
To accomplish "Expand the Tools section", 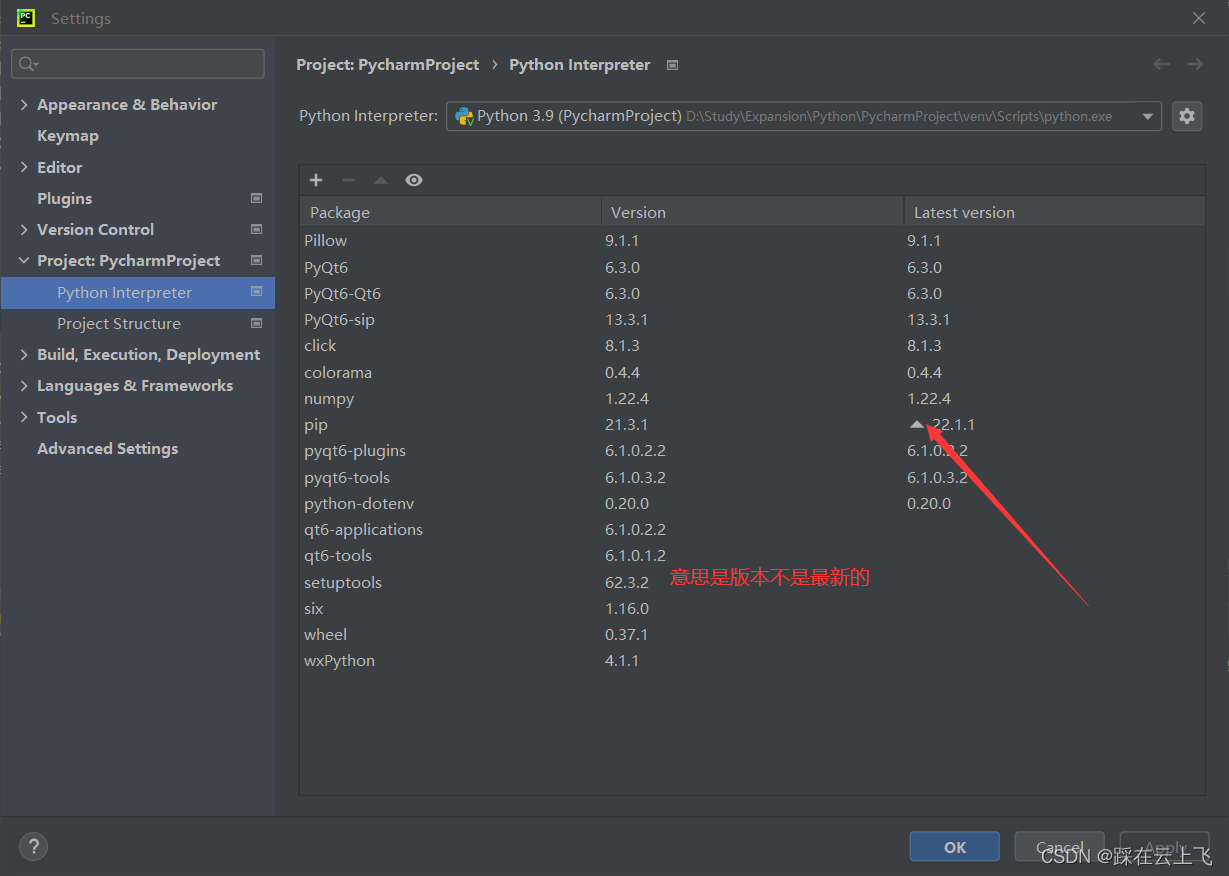I will (x=24, y=417).
